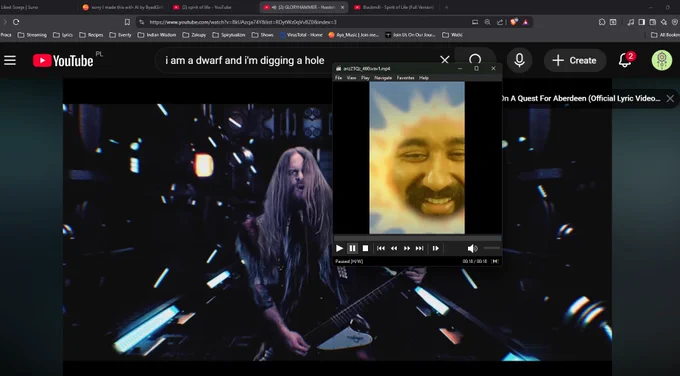Increase playback speed in media player
This screenshot has height=376, width=680.
point(407,248)
